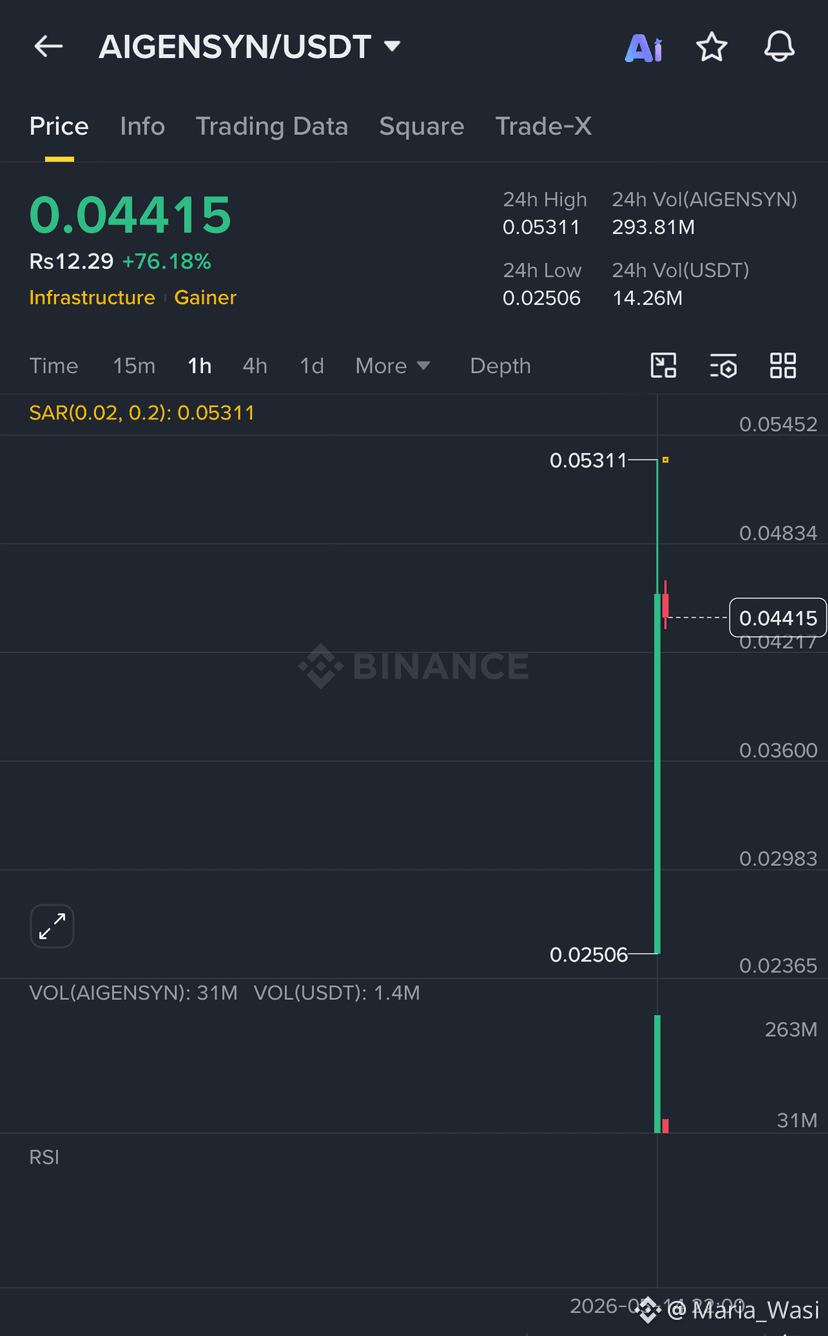Switch timeframe to 15m
Viewport: 828px width, 1336px height.
134,366
